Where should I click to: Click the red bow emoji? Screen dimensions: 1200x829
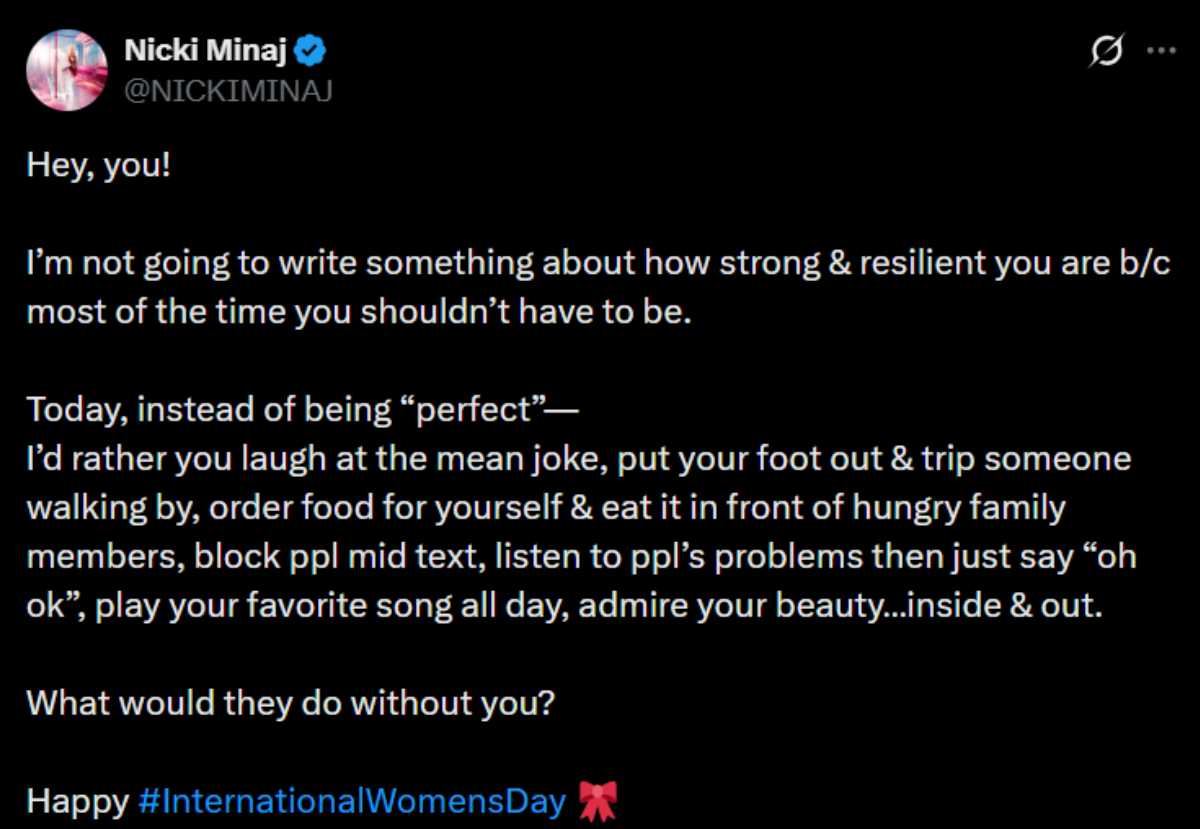pyautogui.click(x=598, y=801)
